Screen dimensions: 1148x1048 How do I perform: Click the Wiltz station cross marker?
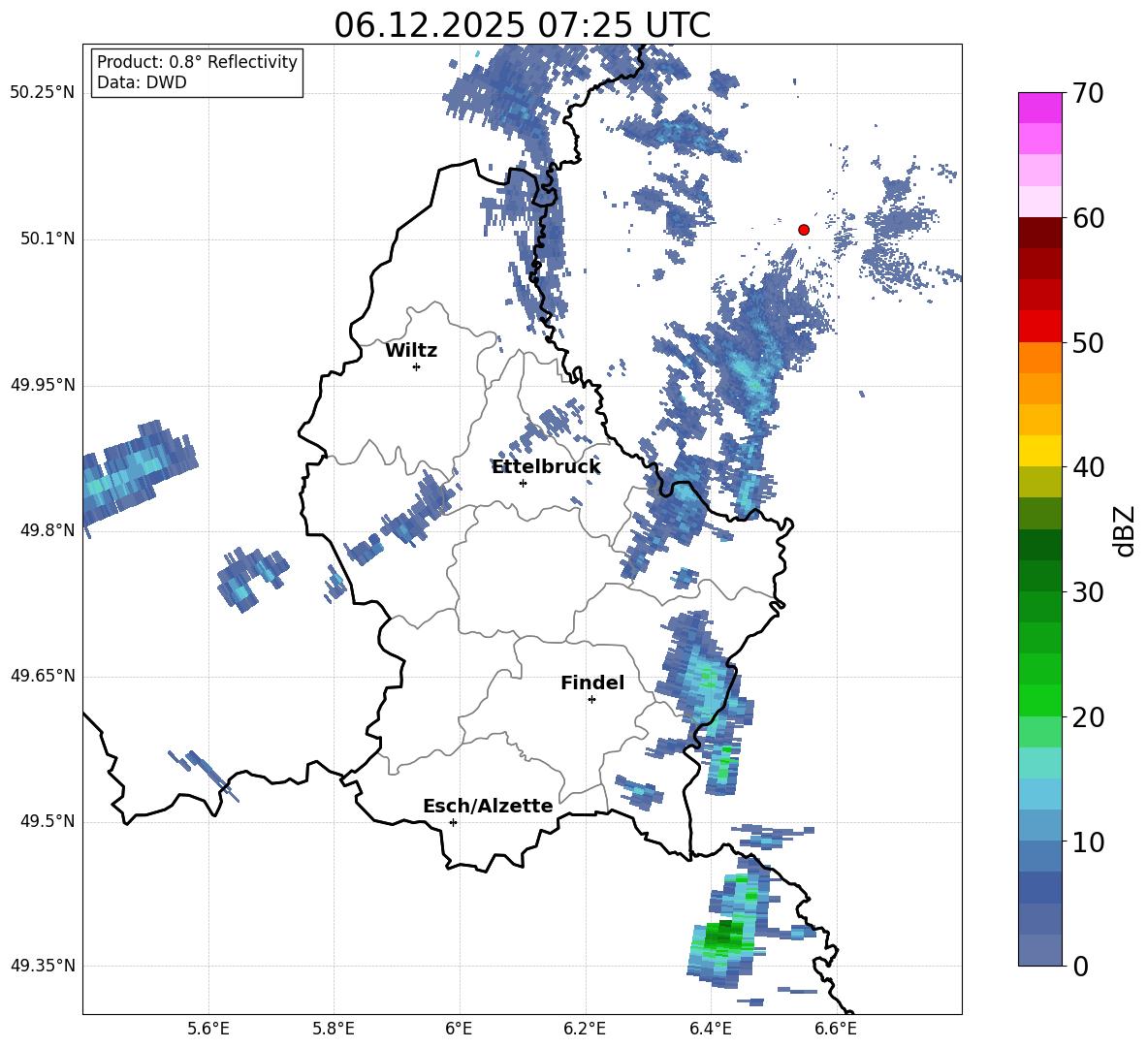[x=417, y=366]
